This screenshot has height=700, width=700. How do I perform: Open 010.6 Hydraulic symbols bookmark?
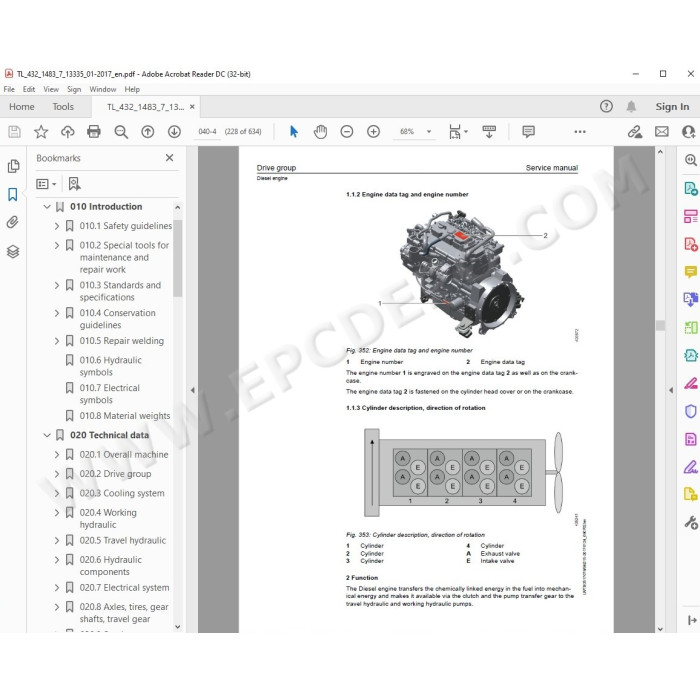111,366
